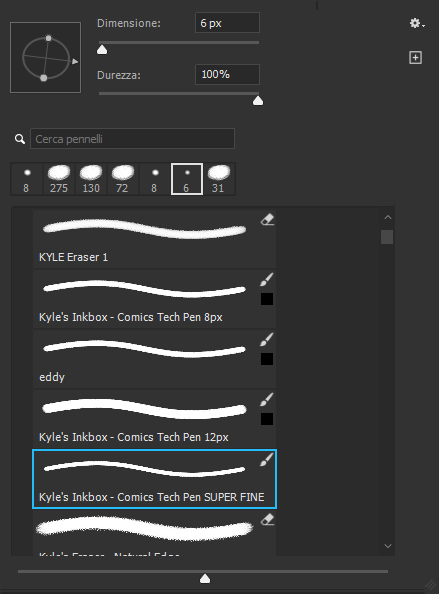Image resolution: width=439 pixels, height=594 pixels.
Task: Open the brush panel gear settings menu
Action: 417,23
